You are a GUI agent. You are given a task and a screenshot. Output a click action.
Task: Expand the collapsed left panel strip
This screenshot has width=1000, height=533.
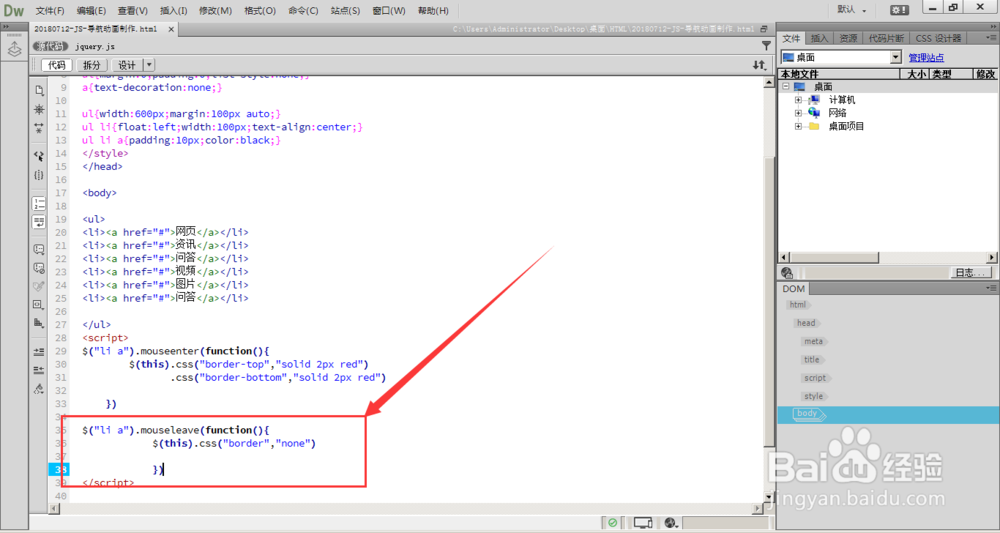[x=5, y=26]
